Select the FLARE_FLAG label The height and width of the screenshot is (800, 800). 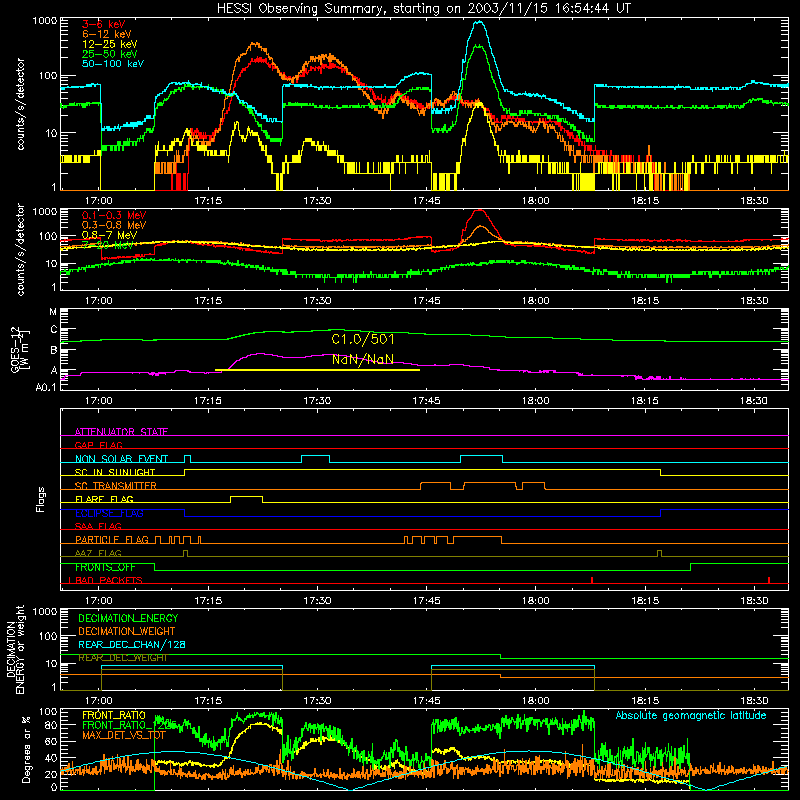coord(104,499)
